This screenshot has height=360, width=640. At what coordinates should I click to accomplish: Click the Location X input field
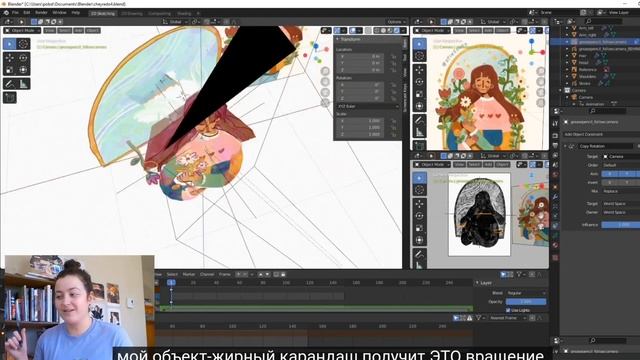point(360,57)
